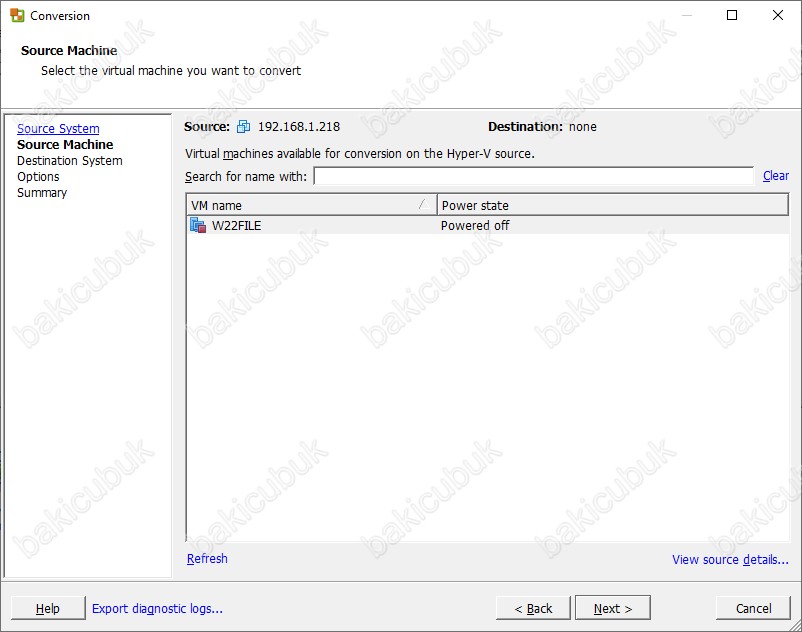The height and width of the screenshot is (632, 802).
Task: Select Options step in sidebar
Action: point(38,177)
